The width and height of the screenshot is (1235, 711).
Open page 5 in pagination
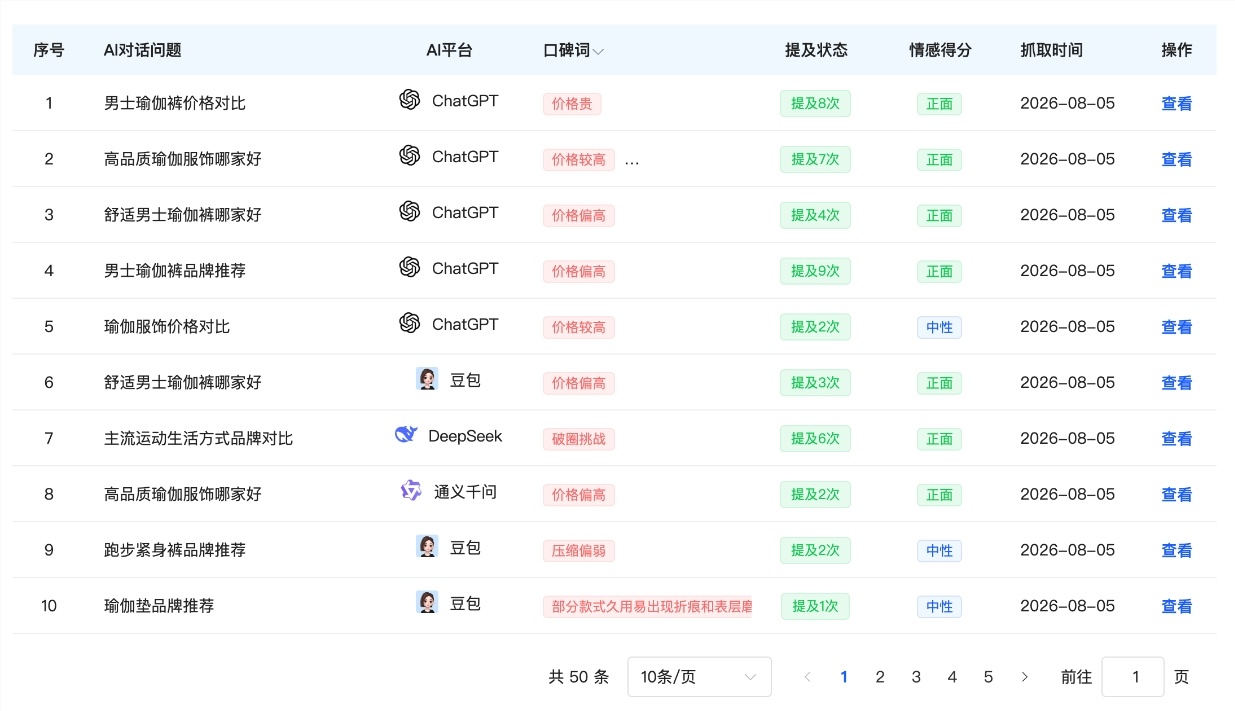click(x=988, y=677)
